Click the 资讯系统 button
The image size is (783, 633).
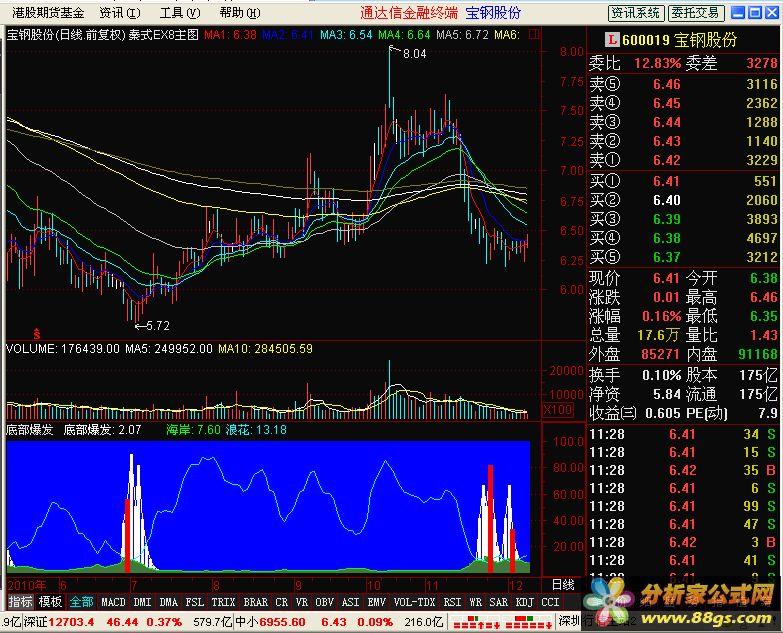click(636, 13)
